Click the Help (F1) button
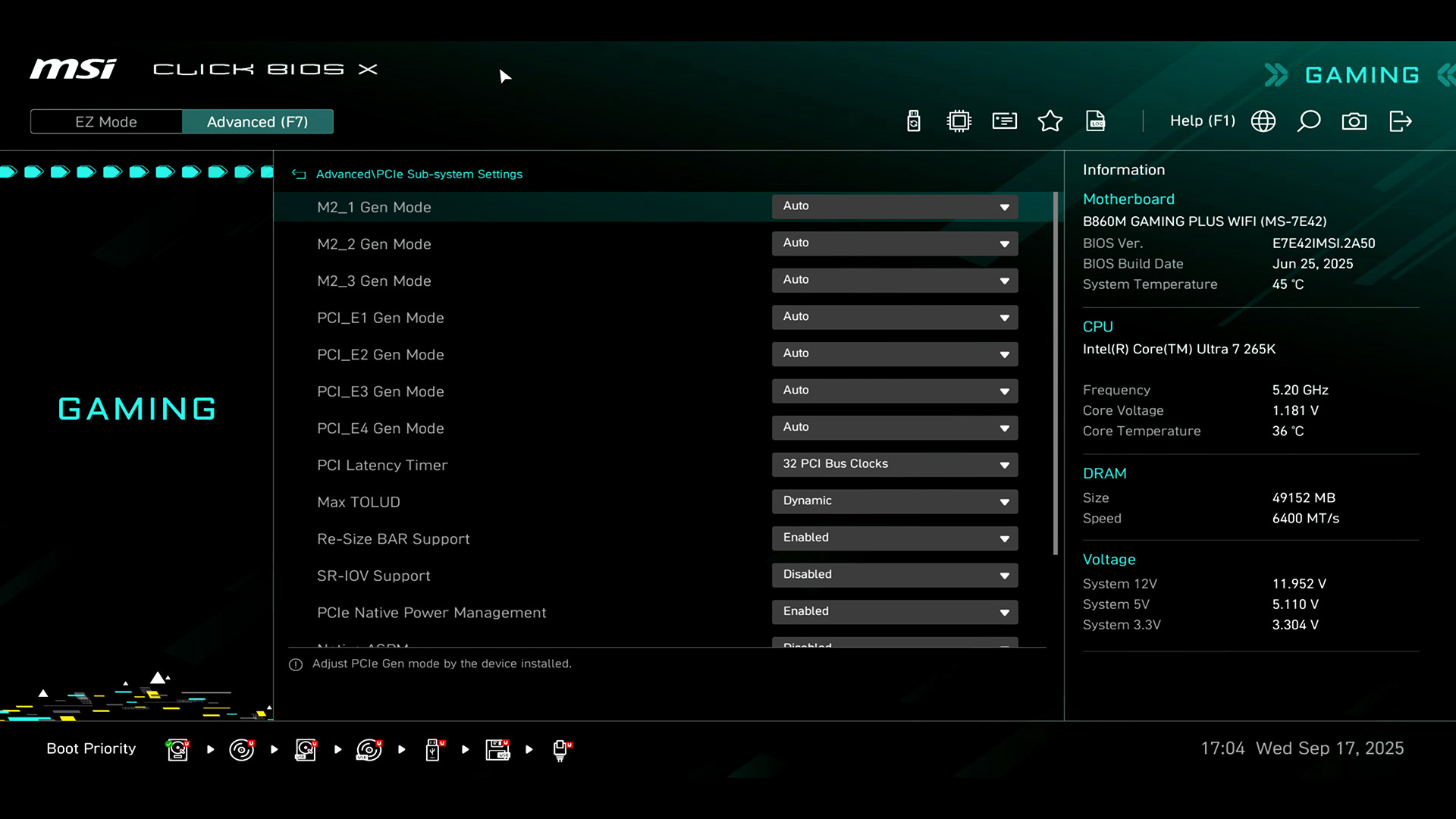The image size is (1456, 819). point(1202,121)
